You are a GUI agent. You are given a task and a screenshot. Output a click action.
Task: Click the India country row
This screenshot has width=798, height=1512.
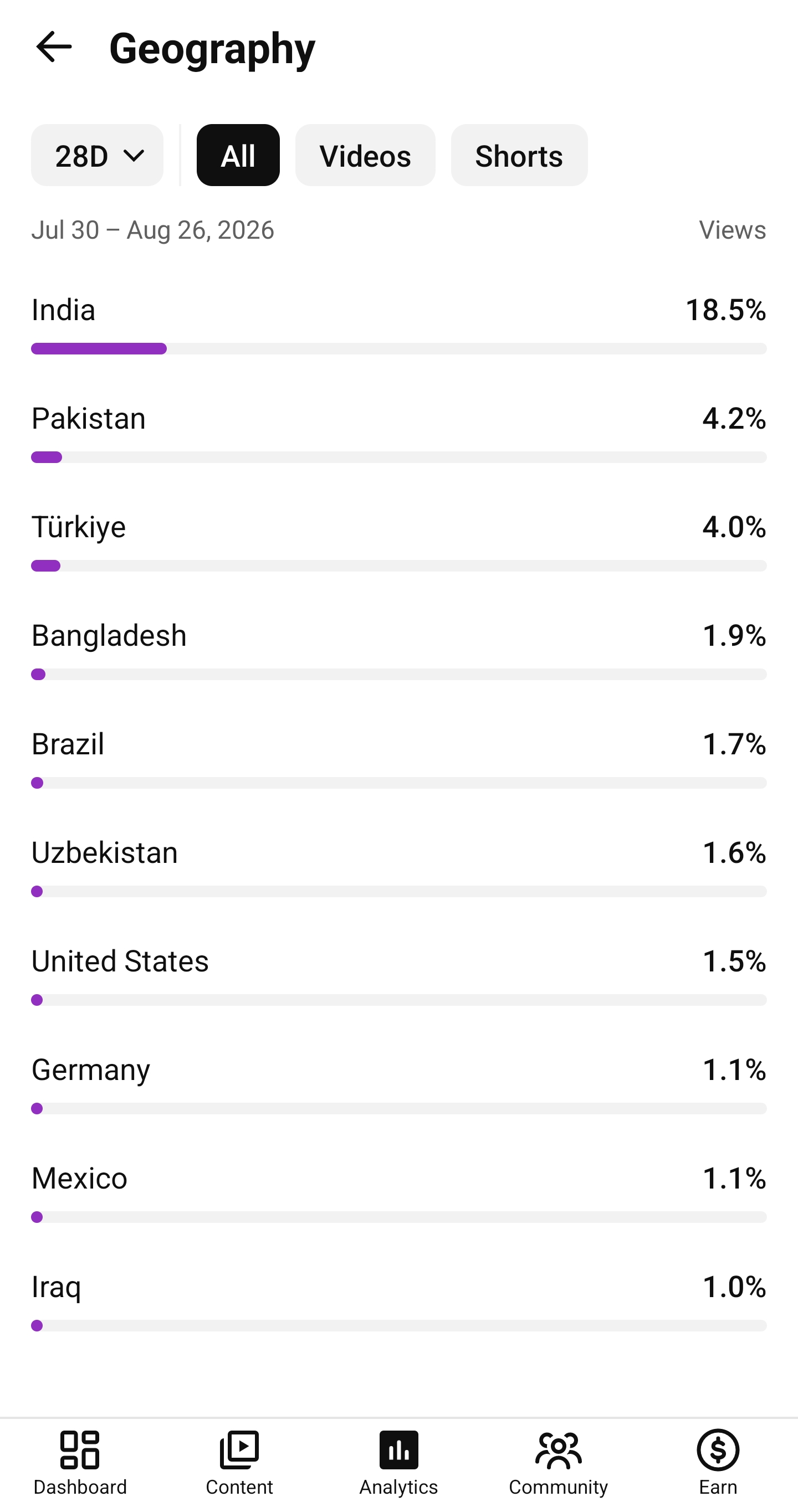point(398,325)
